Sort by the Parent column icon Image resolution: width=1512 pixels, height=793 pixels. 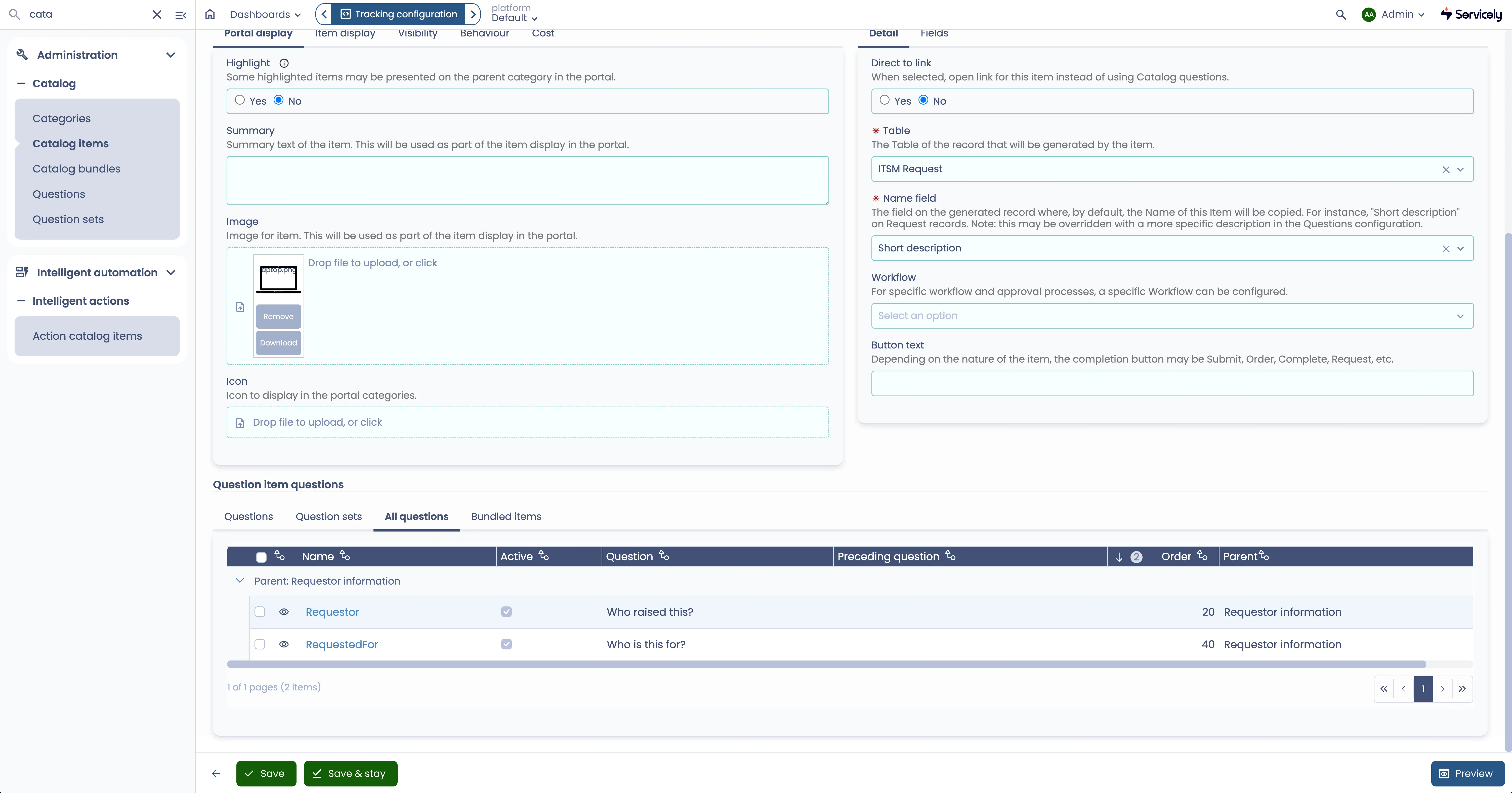pyautogui.click(x=1264, y=555)
